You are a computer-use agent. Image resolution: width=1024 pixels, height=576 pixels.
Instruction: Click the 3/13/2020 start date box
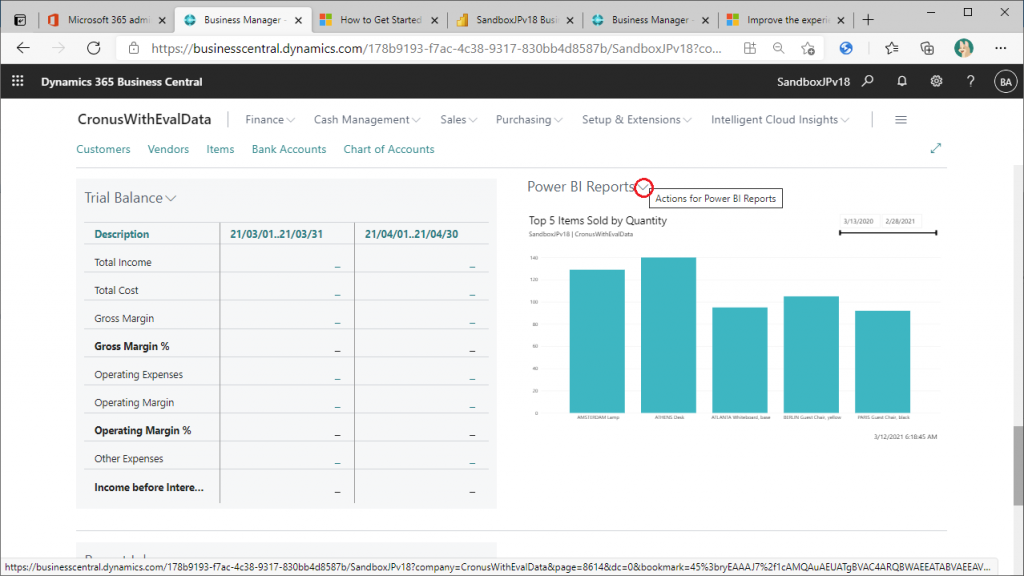858,221
